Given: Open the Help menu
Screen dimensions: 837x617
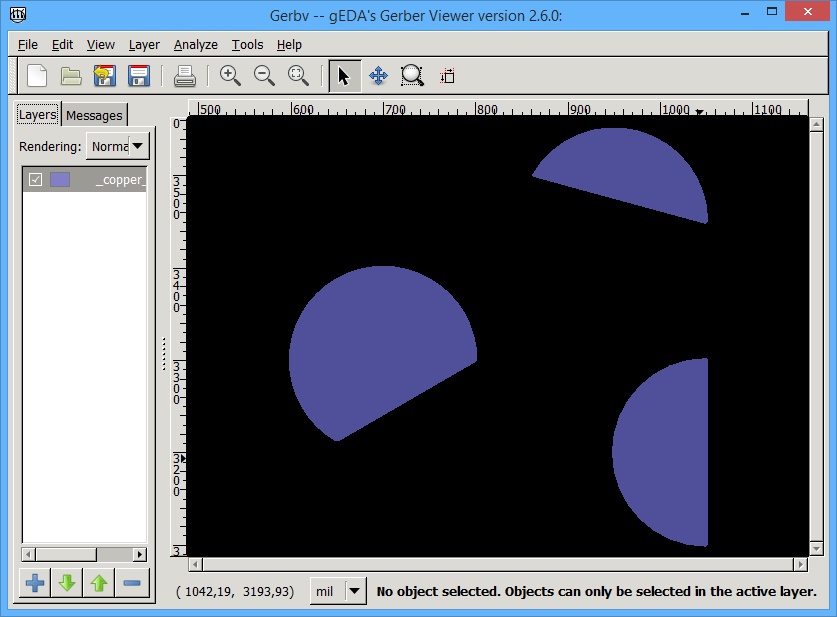Looking at the screenshot, I should (x=289, y=44).
